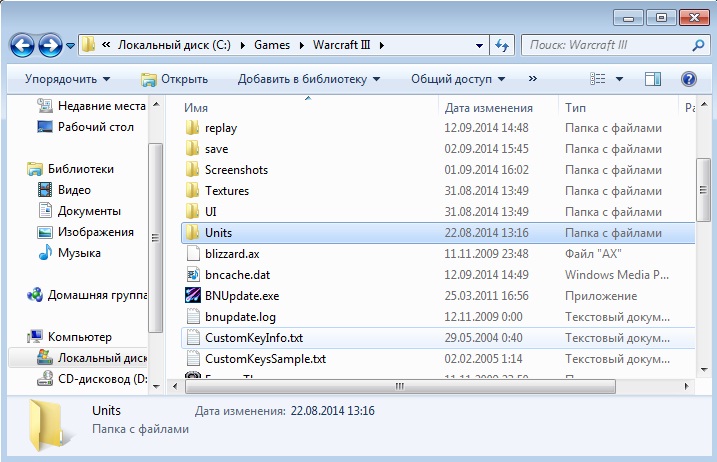This screenshot has width=717, height=462.
Task: Click file list scroll right arrow
Action: tap(686, 387)
